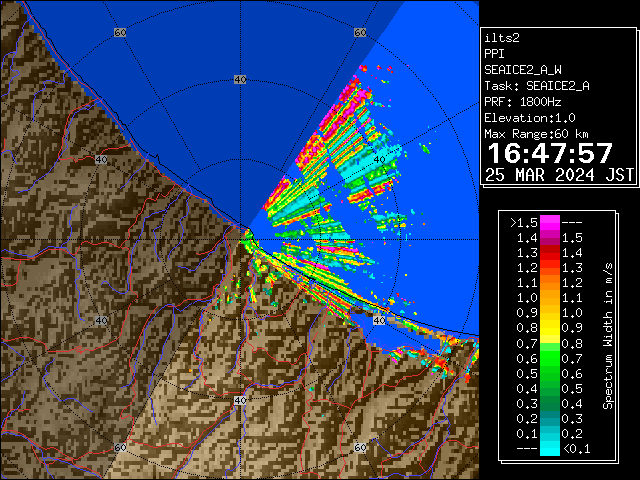Screen dimensions: 640x480
Task: Pick the yellow legend swatch between 0.8 and 0.9
Action: tap(550, 328)
